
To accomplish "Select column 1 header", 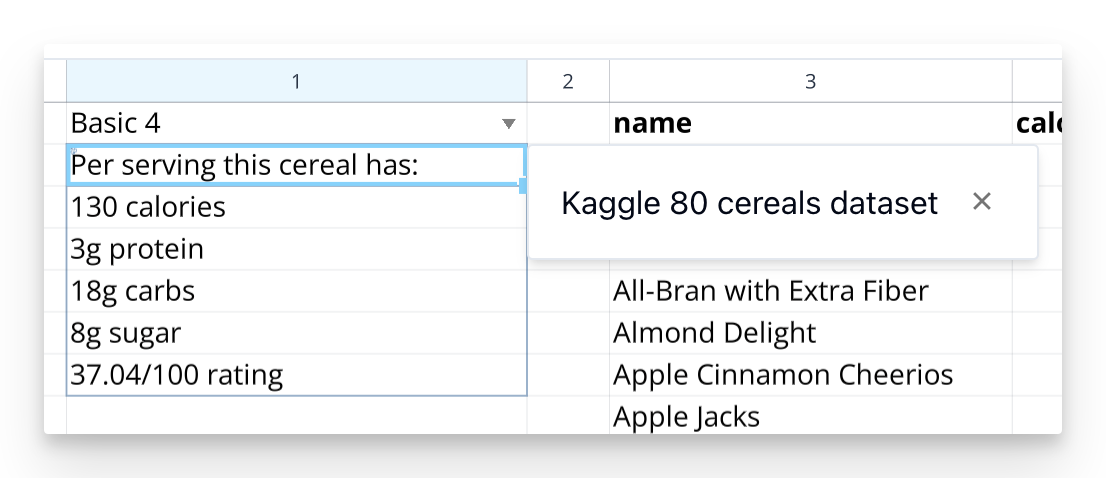I will 296,81.
